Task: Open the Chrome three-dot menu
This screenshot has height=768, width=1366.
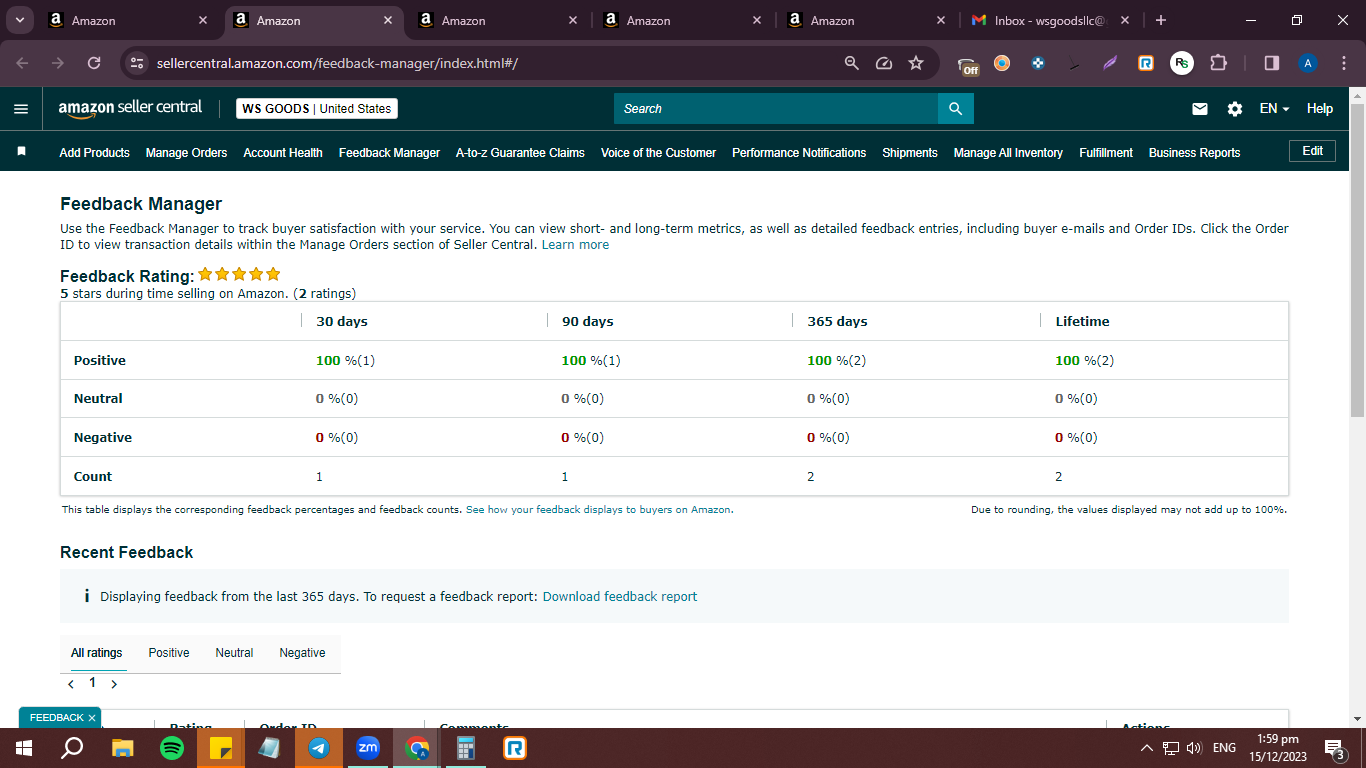Action: 1343,63
